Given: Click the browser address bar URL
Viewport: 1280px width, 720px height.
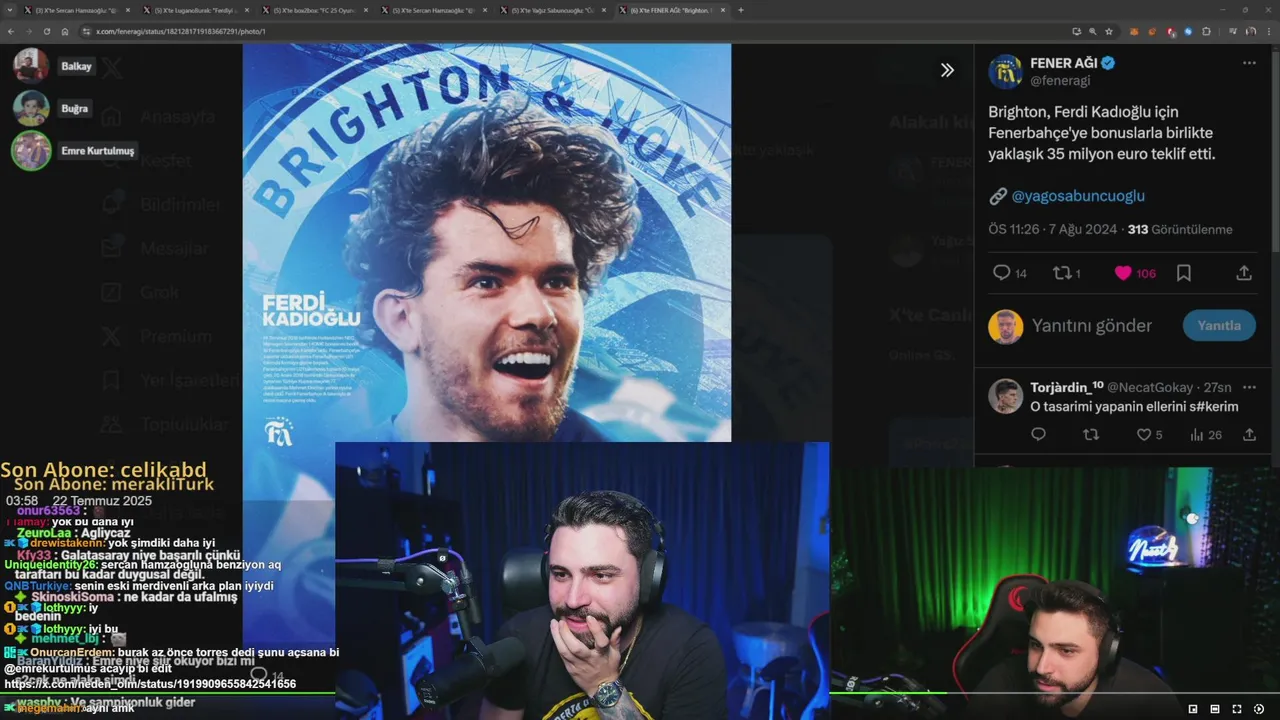Looking at the screenshot, I should point(181,31).
